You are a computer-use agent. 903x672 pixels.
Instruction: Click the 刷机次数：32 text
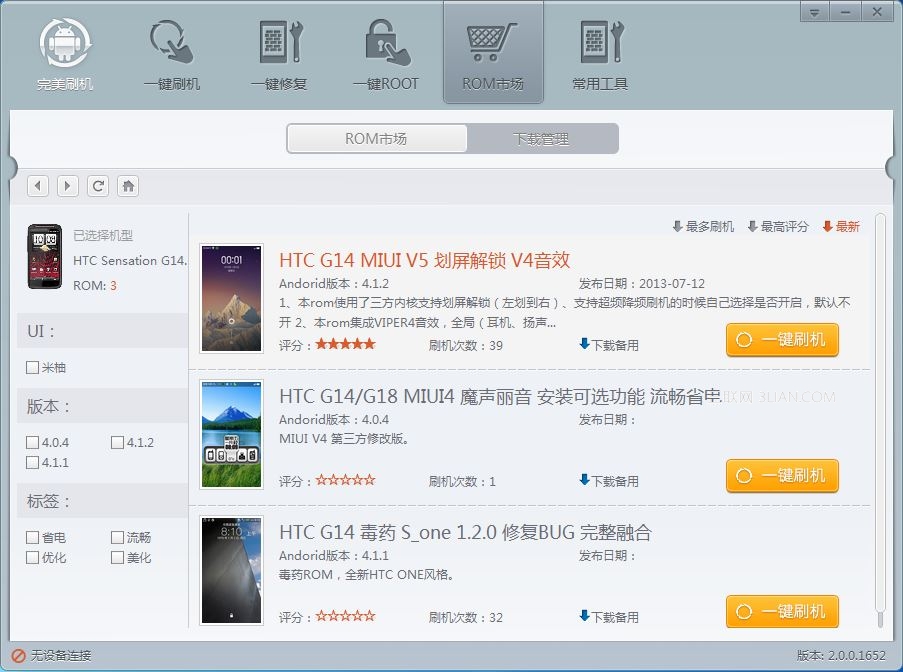[x=465, y=617]
